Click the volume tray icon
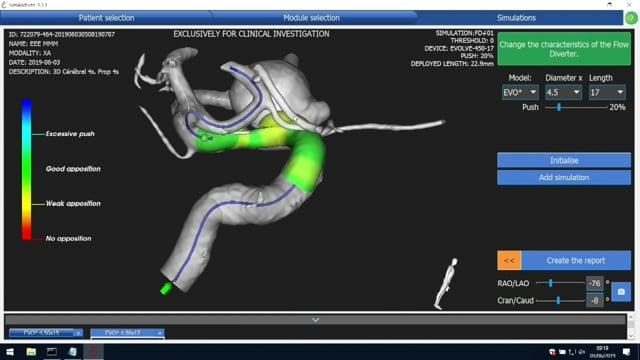This screenshot has height=360, width=640. point(582,352)
